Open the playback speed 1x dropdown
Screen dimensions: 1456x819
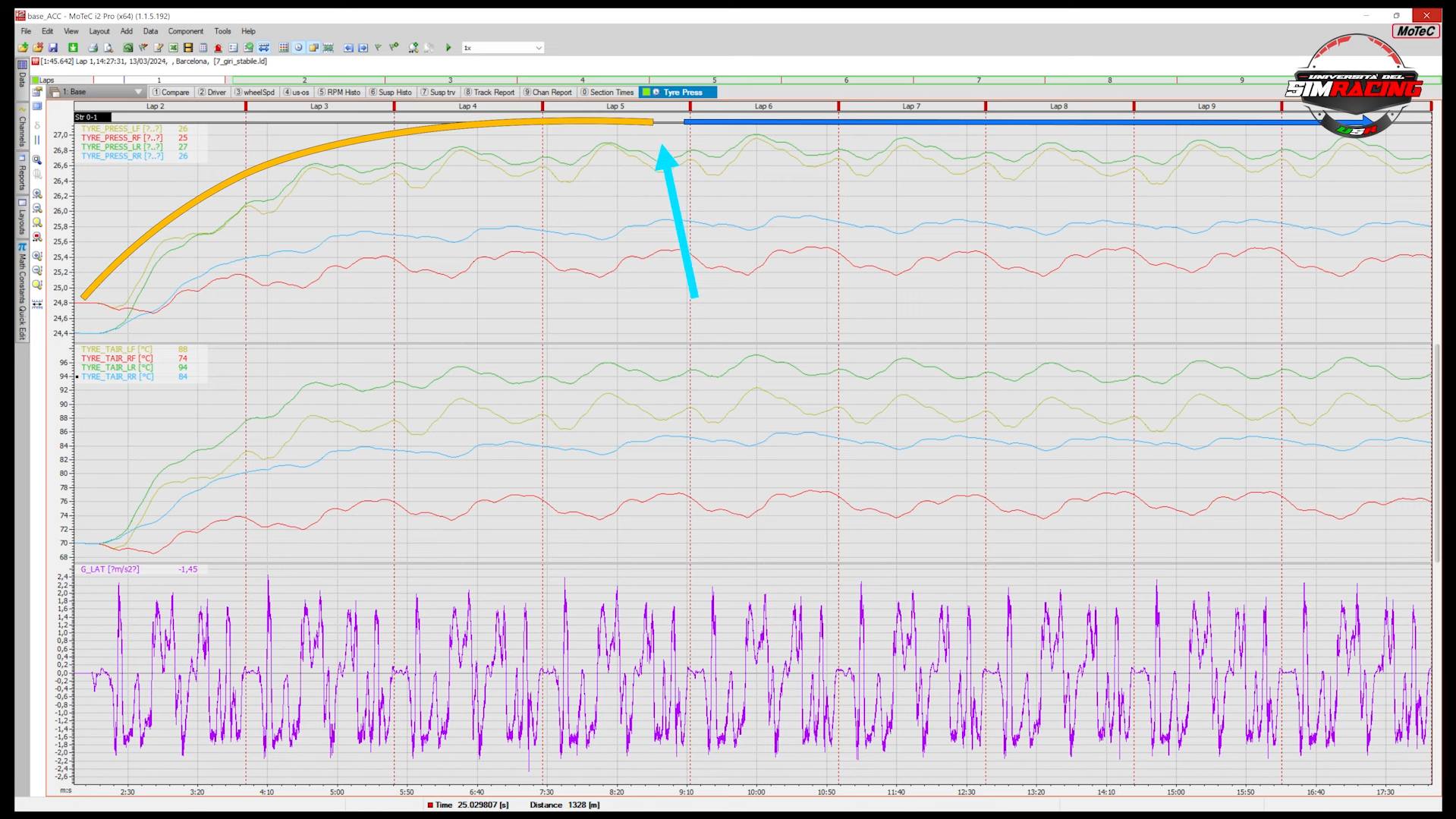point(538,48)
